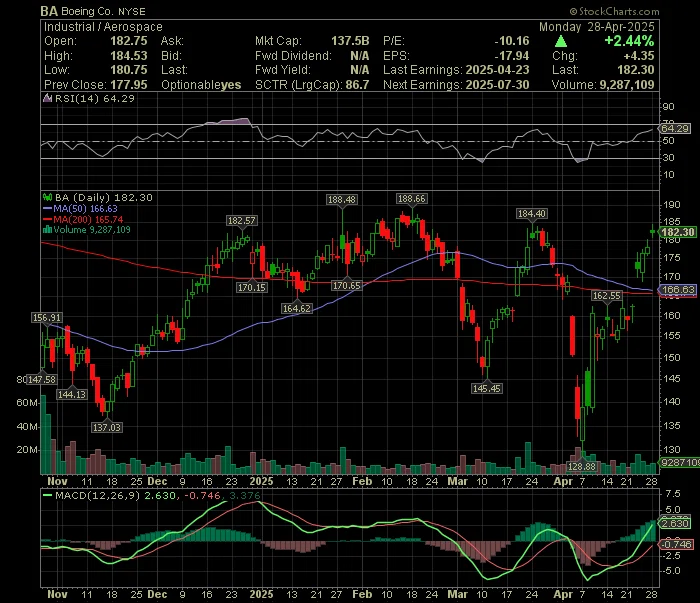Click the RSI(14) indicator icon
The image size is (700, 603).
pyautogui.click(x=47, y=98)
